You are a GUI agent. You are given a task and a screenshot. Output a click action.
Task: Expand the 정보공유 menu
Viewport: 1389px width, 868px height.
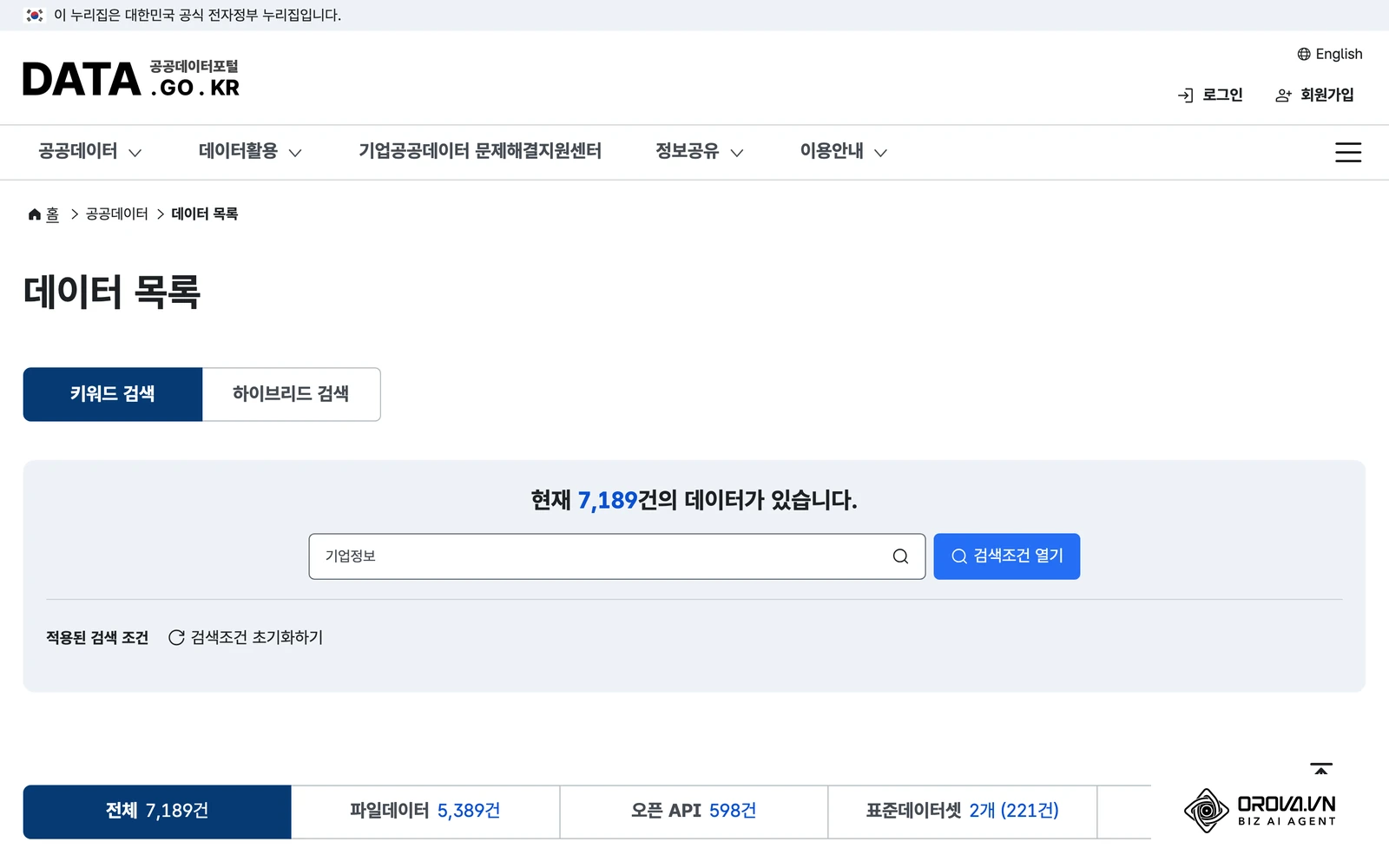pyautogui.click(x=700, y=152)
